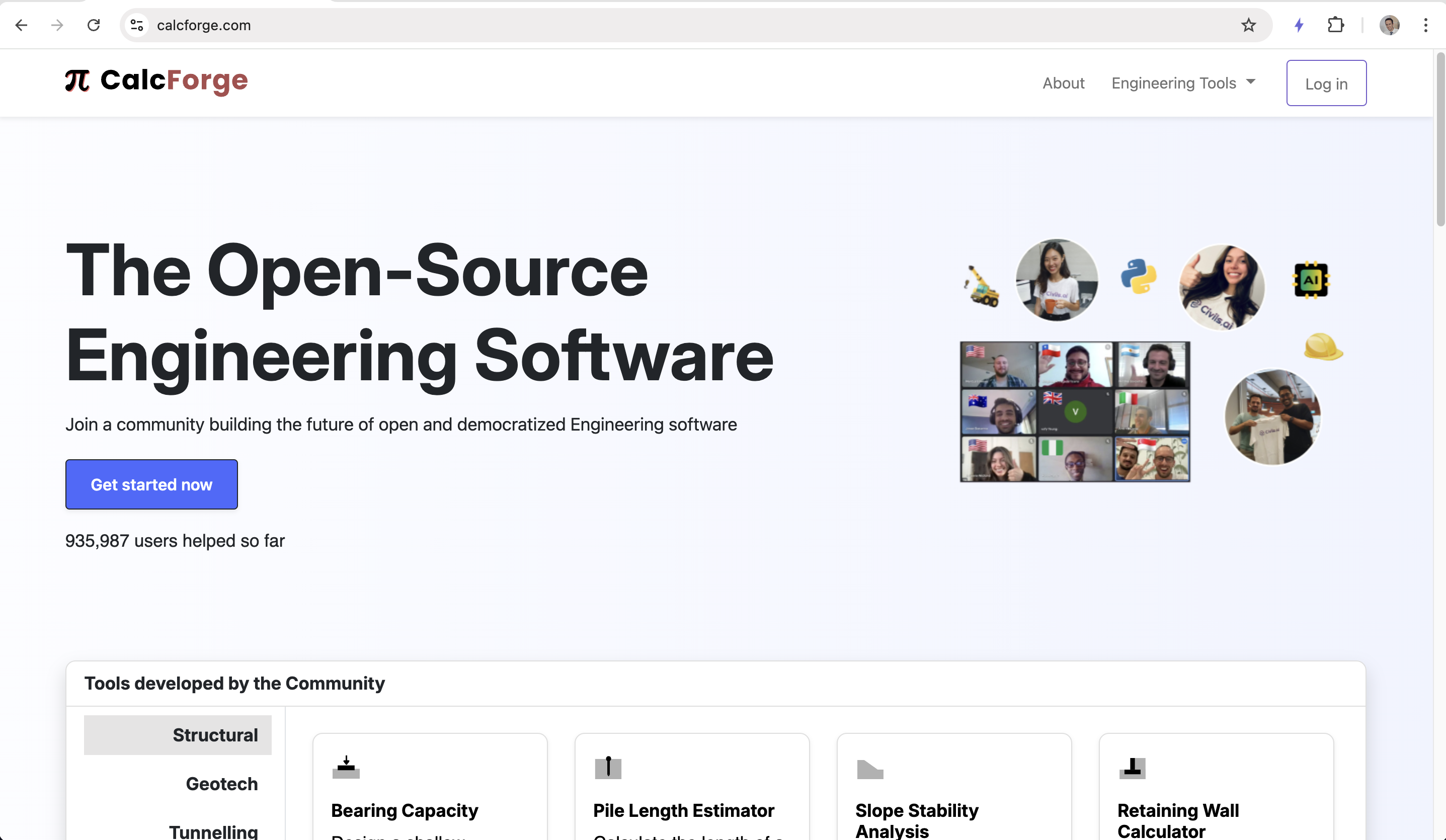This screenshot has height=840, width=1446.
Task: Select the Structural category tab
Action: pyautogui.click(x=178, y=735)
